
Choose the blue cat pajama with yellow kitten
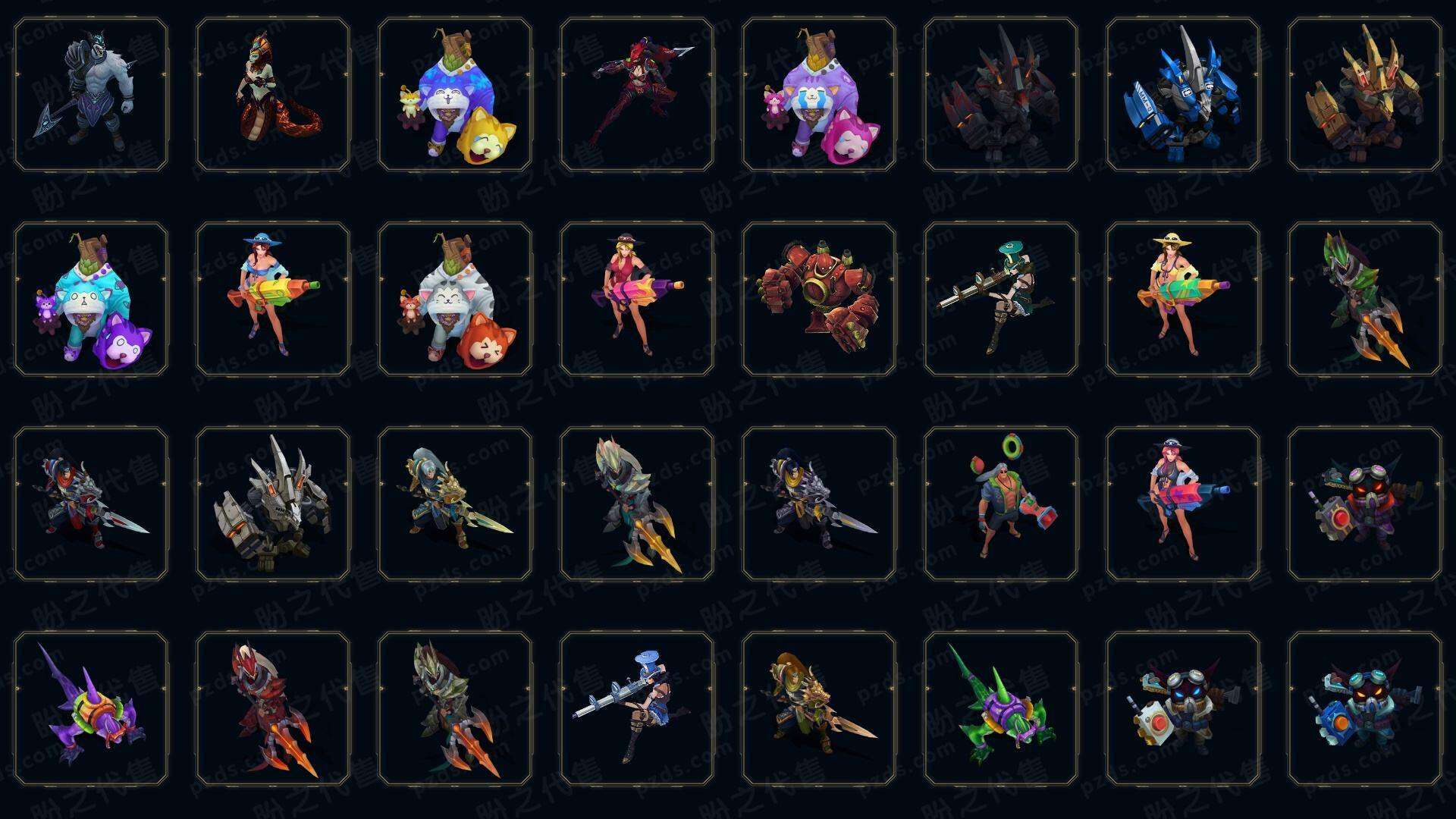pyautogui.click(x=455, y=94)
